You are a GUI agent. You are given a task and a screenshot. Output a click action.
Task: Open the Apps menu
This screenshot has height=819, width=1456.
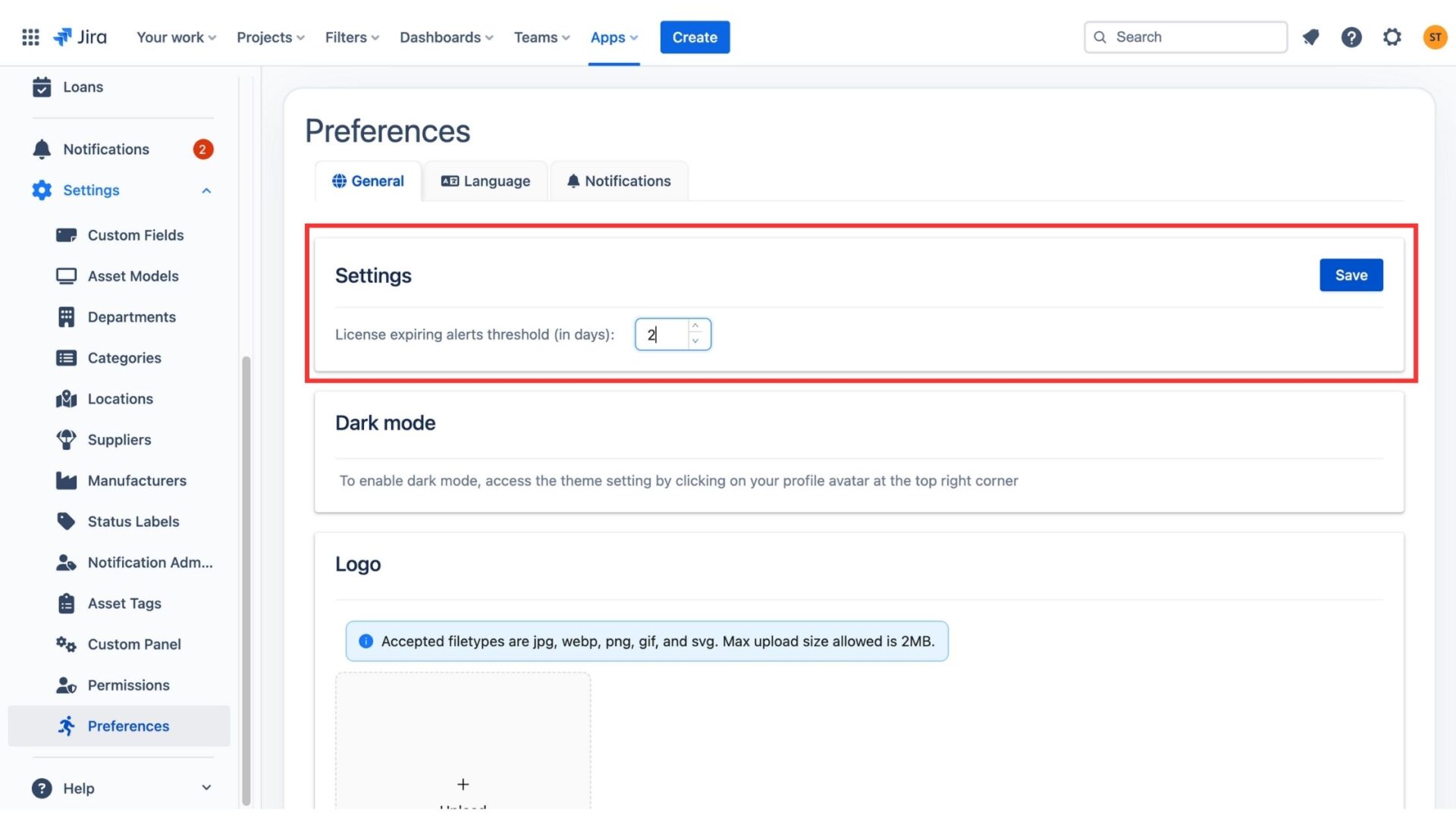(612, 36)
